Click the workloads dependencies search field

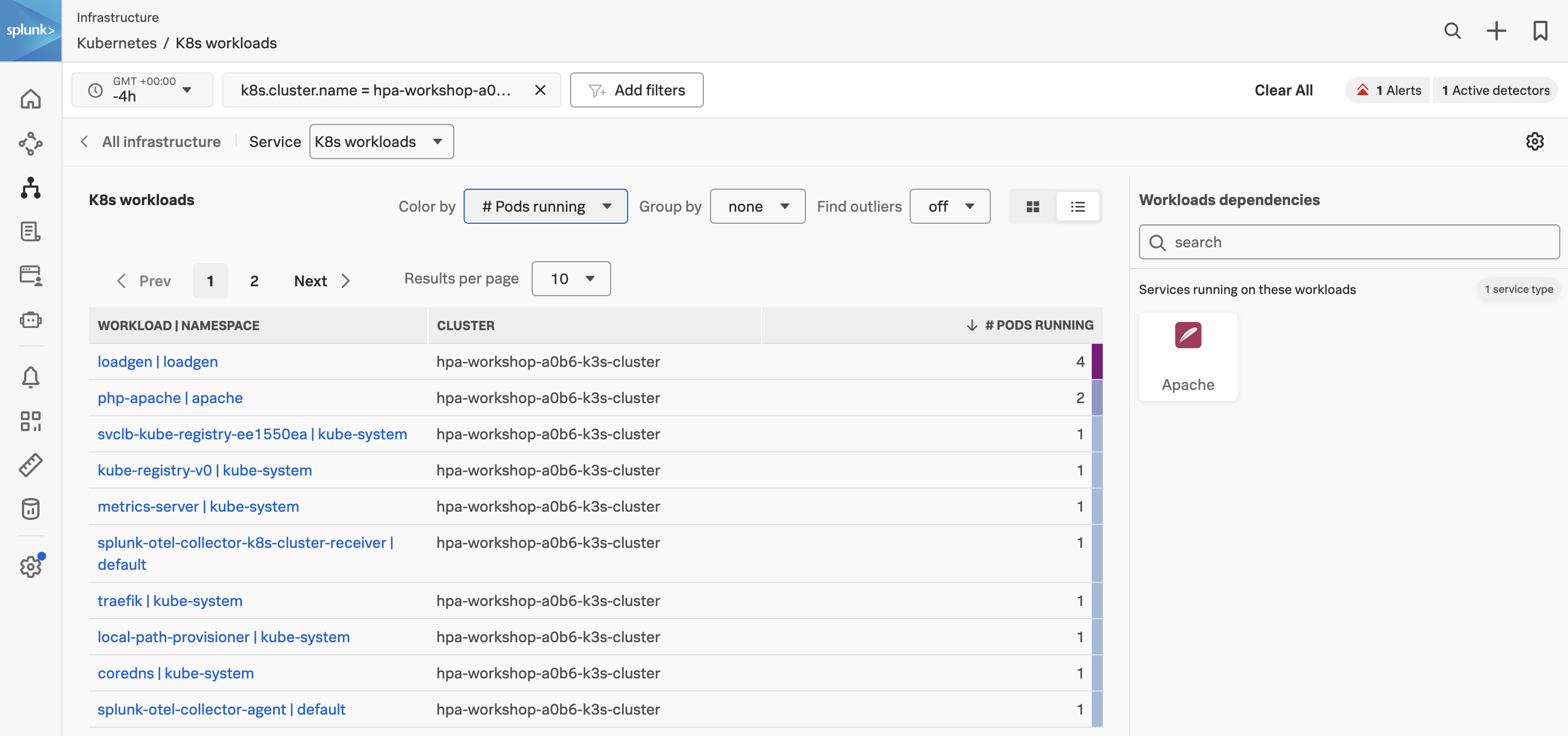coord(1349,242)
